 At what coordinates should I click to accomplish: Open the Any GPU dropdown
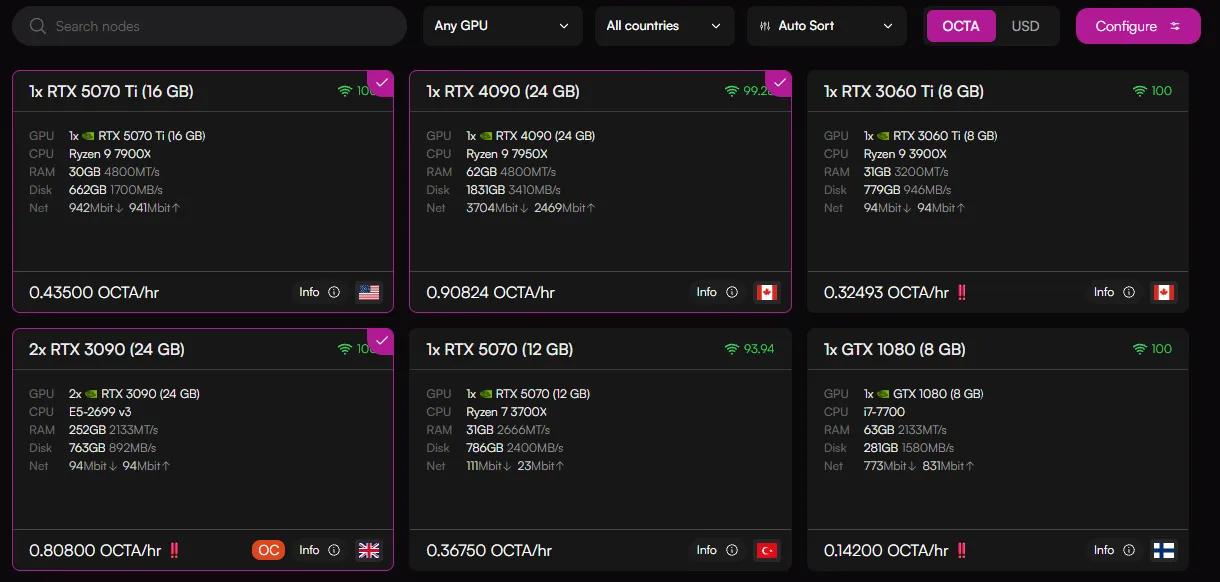(x=503, y=26)
